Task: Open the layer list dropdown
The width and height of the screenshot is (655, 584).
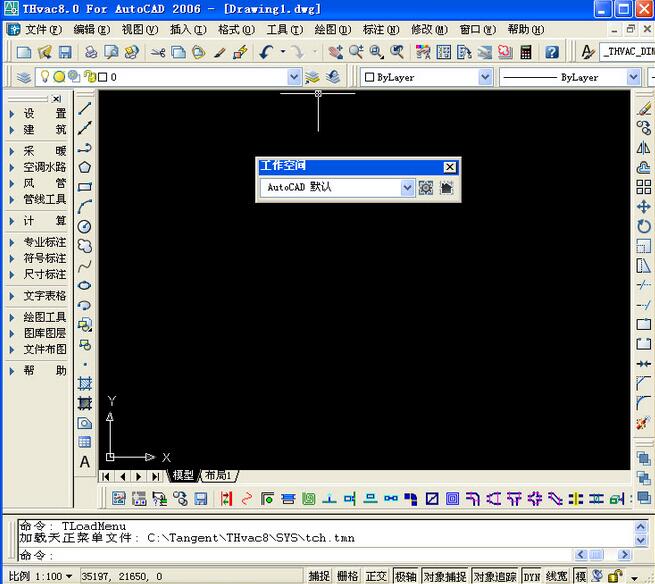Action: click(294, 77)
